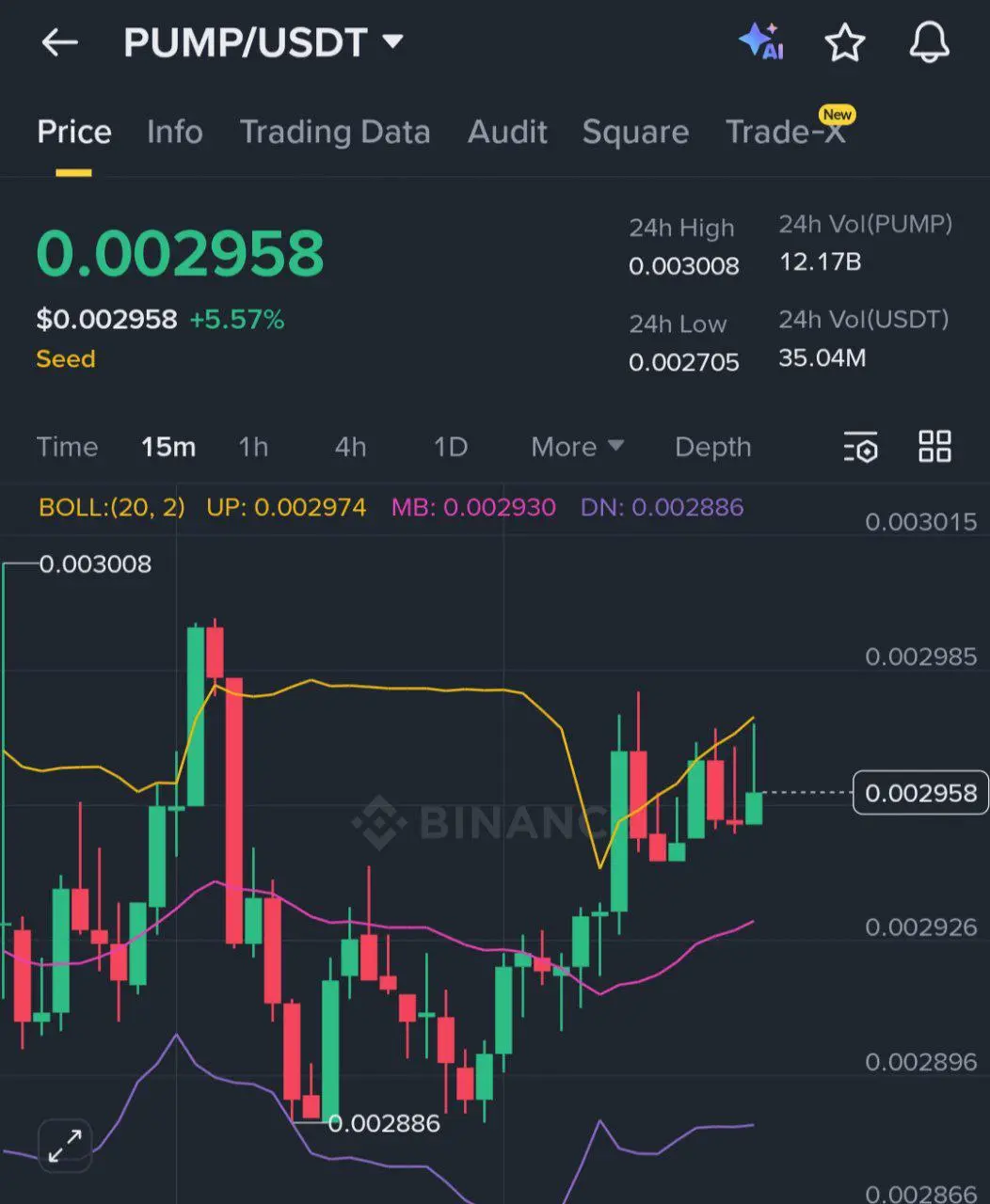Select the 4h interval
The width and height of the screenshot is (990, 1204).
coord(350,447)
